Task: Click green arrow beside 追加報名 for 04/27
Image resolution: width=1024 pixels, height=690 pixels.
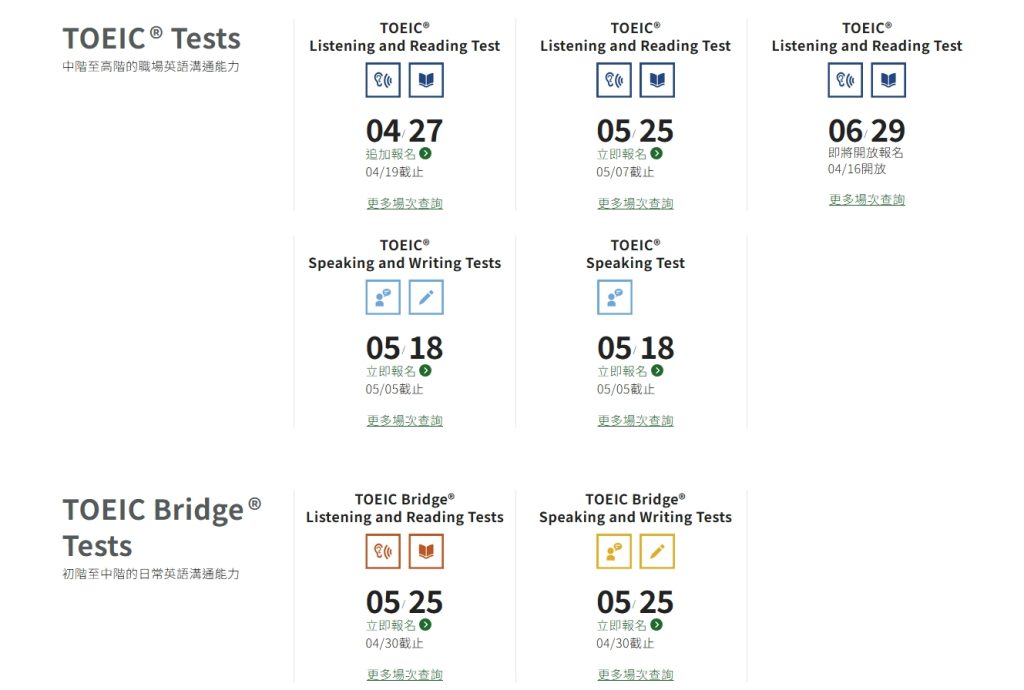Action: (x=425, y=154)
